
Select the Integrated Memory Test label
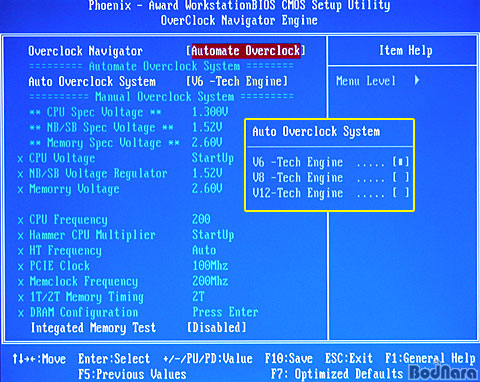(93, 328)
